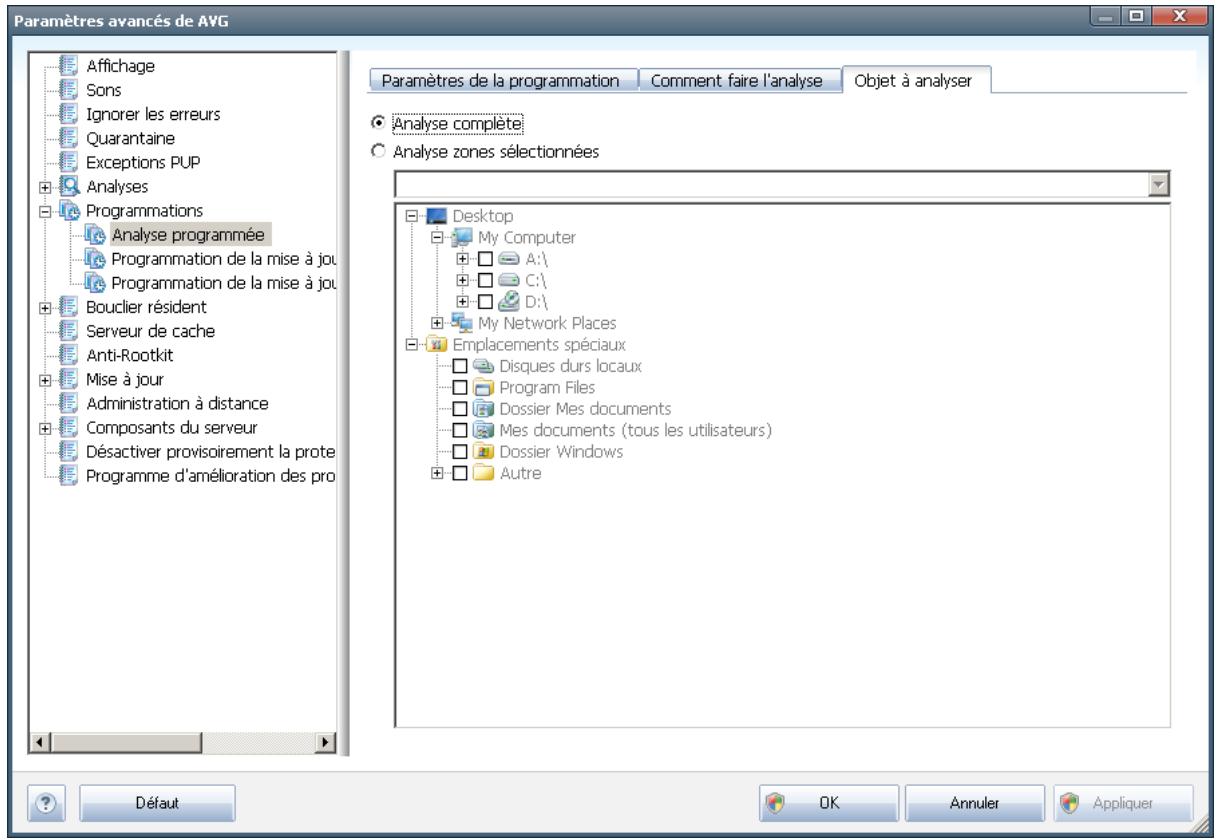Check the A:\ drive checkbox
The height and width of the screenshot is (840, 1220).
point(486,259)
